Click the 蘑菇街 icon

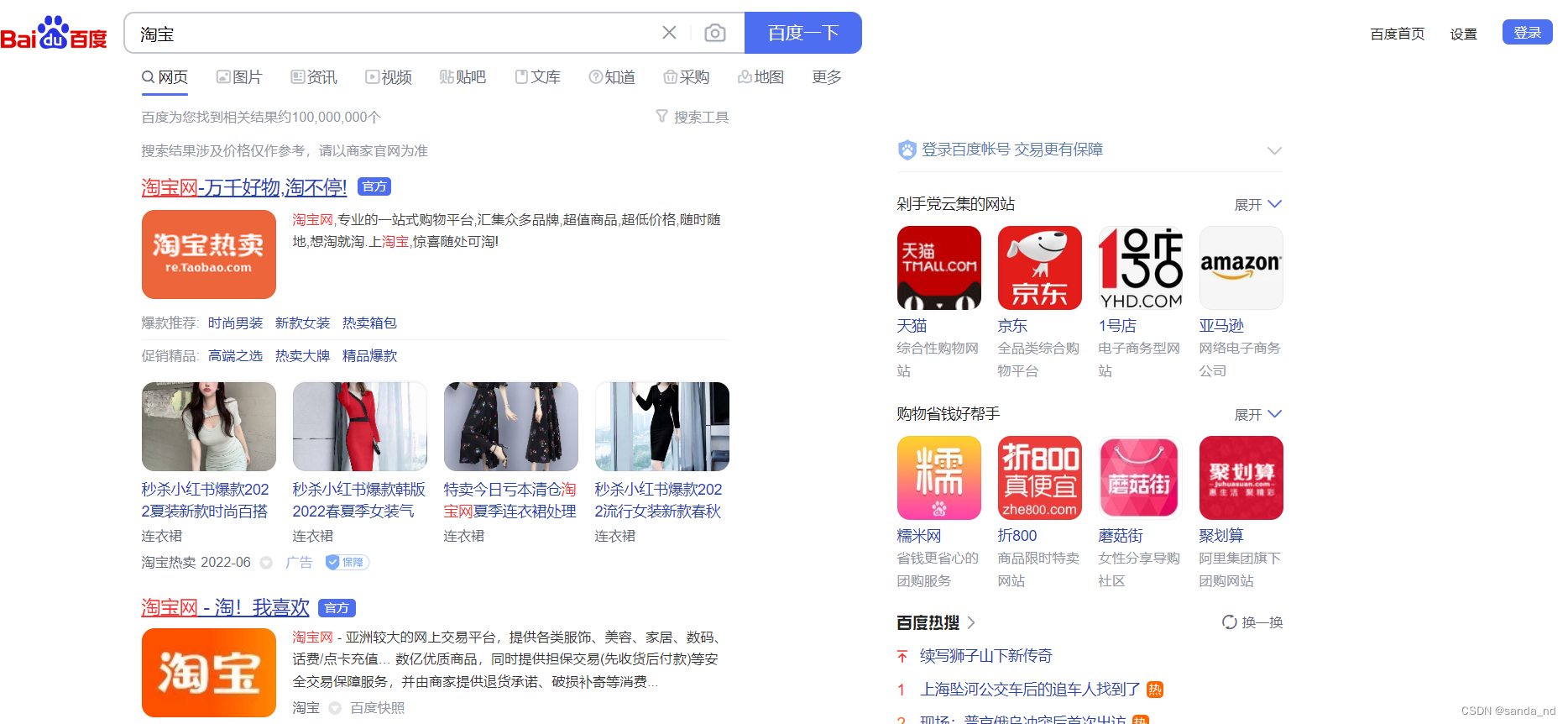click(1141, 478)
